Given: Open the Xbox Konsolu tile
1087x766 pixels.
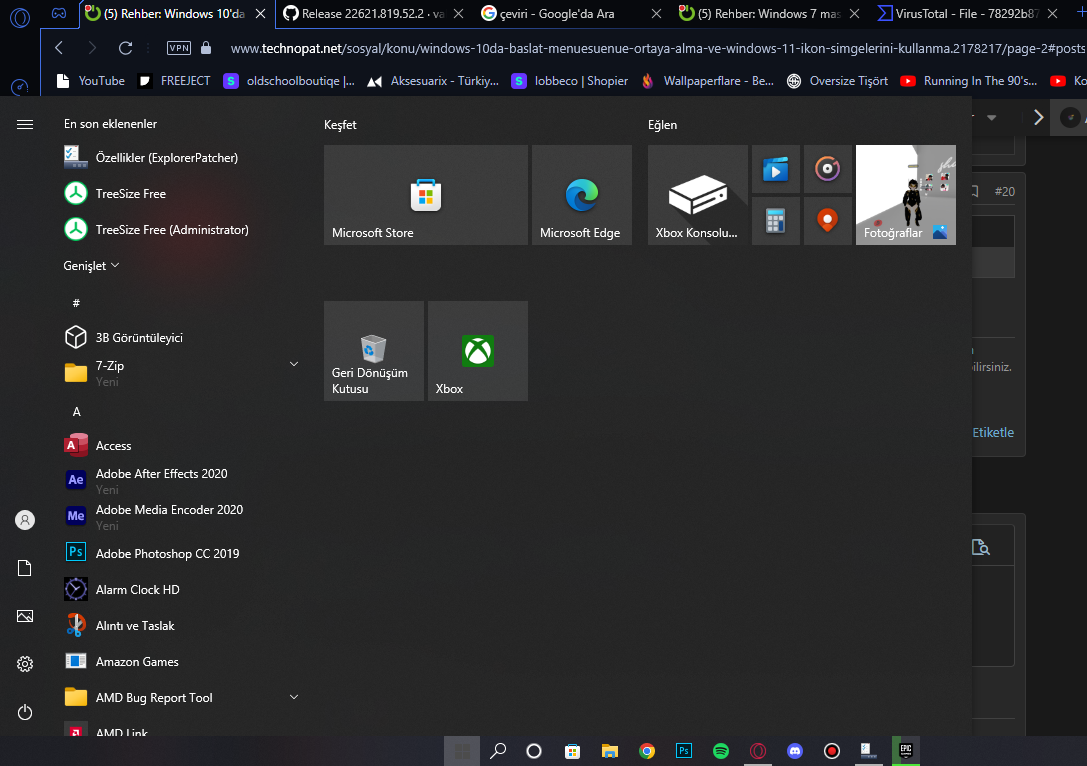Looking at the screenshot, I should pos(697,195).
